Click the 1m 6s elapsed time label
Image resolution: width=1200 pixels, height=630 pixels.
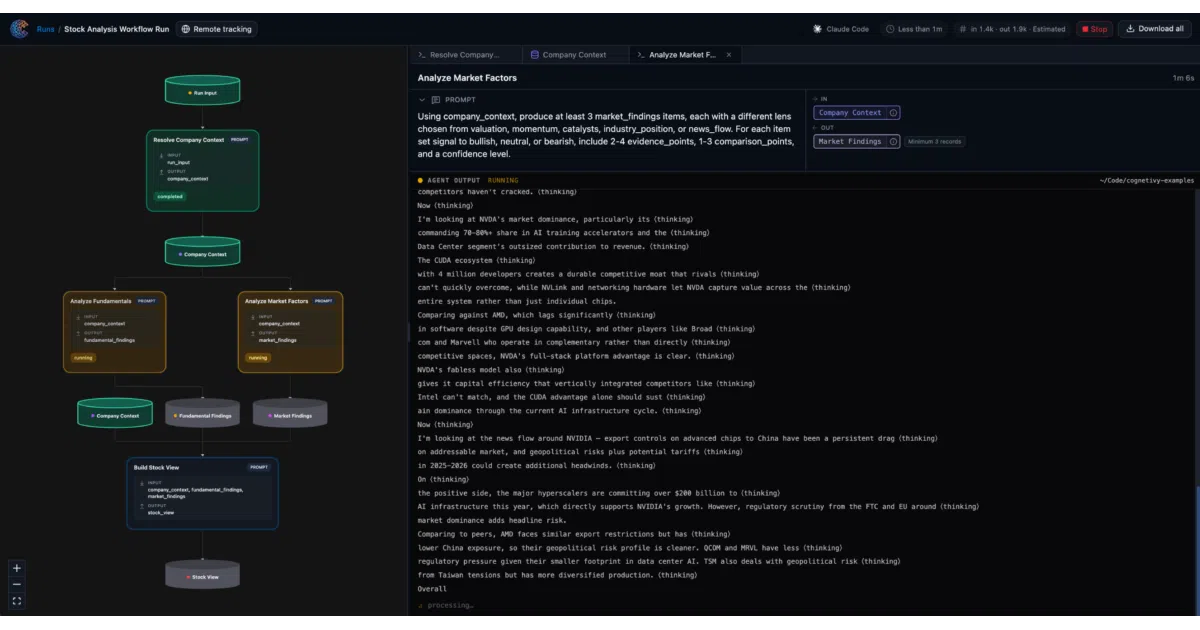(1183, 78)
